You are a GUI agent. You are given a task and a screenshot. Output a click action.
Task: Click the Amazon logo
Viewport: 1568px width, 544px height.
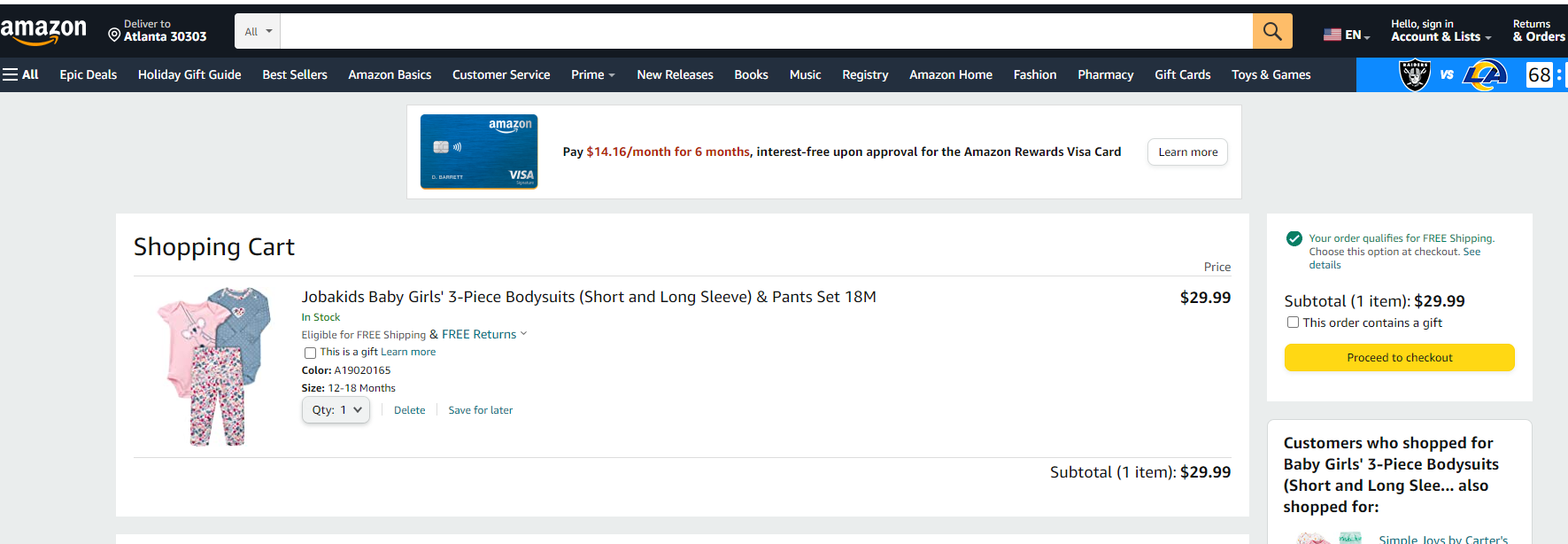click(x=43, y=32)
